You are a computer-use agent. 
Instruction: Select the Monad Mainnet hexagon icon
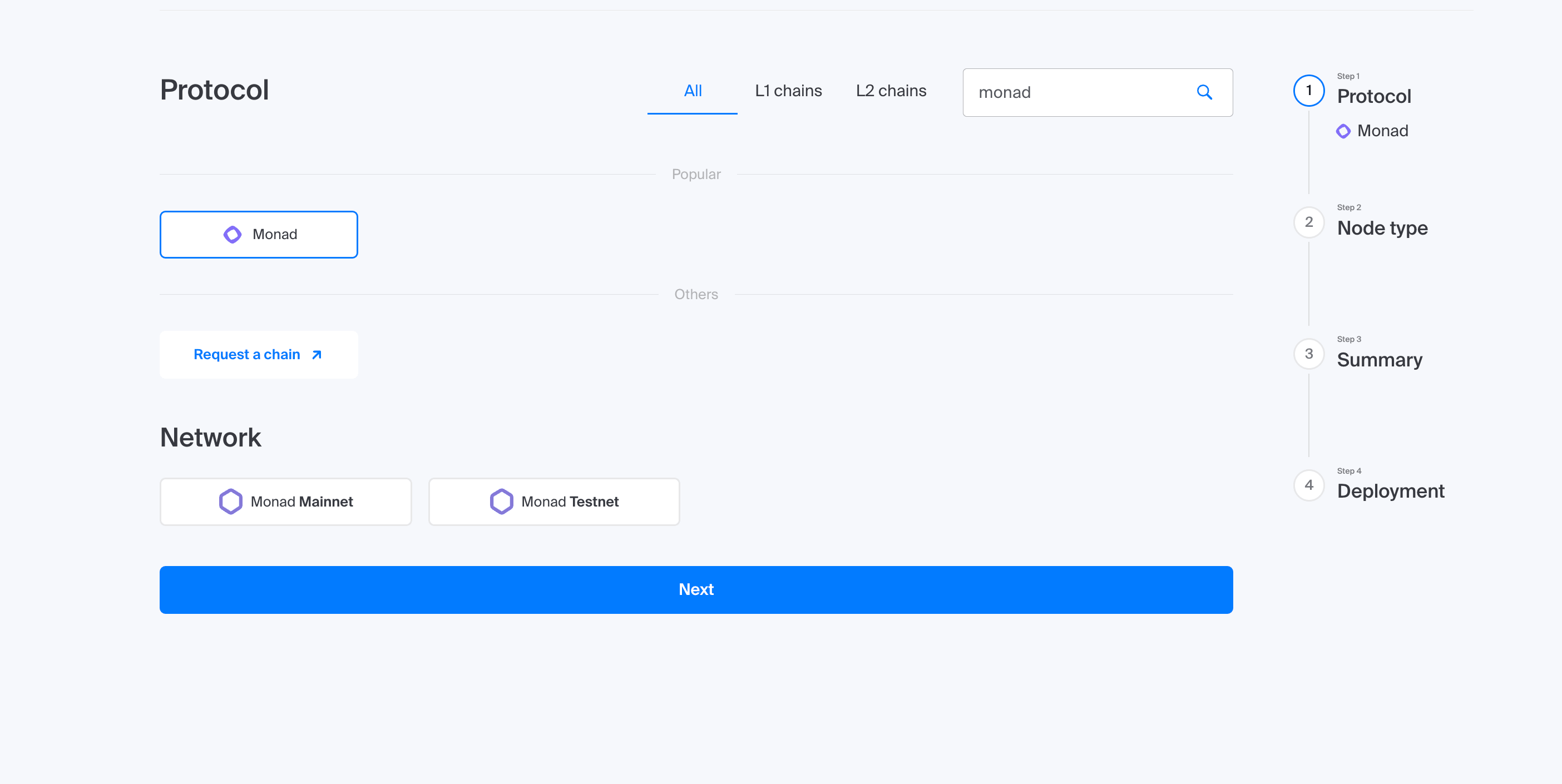click(230, 501)
